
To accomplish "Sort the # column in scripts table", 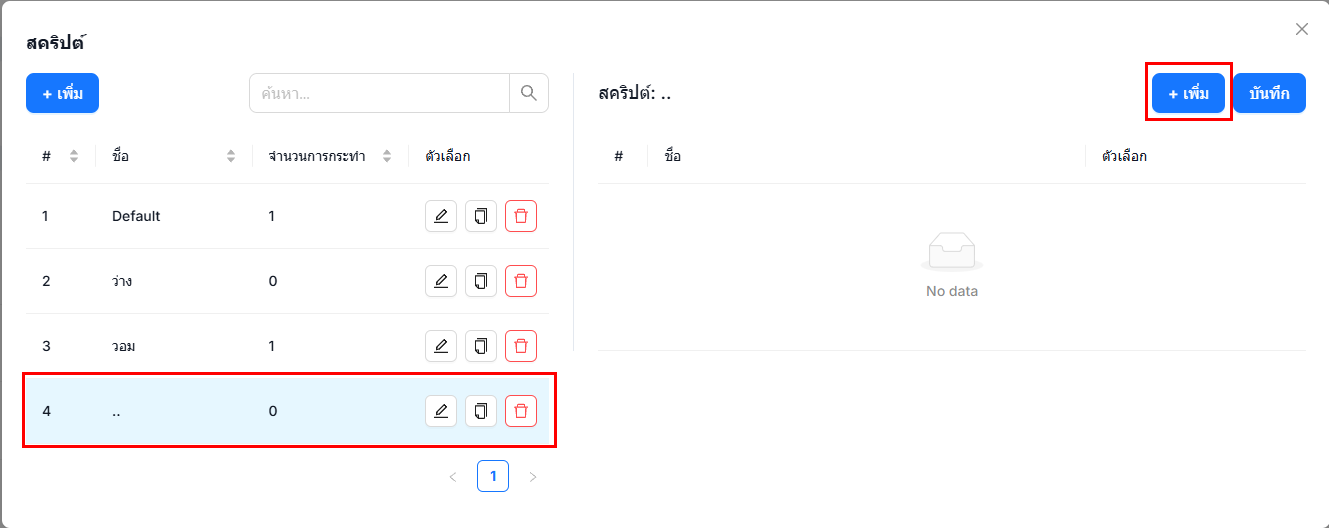I will [74, 156].
